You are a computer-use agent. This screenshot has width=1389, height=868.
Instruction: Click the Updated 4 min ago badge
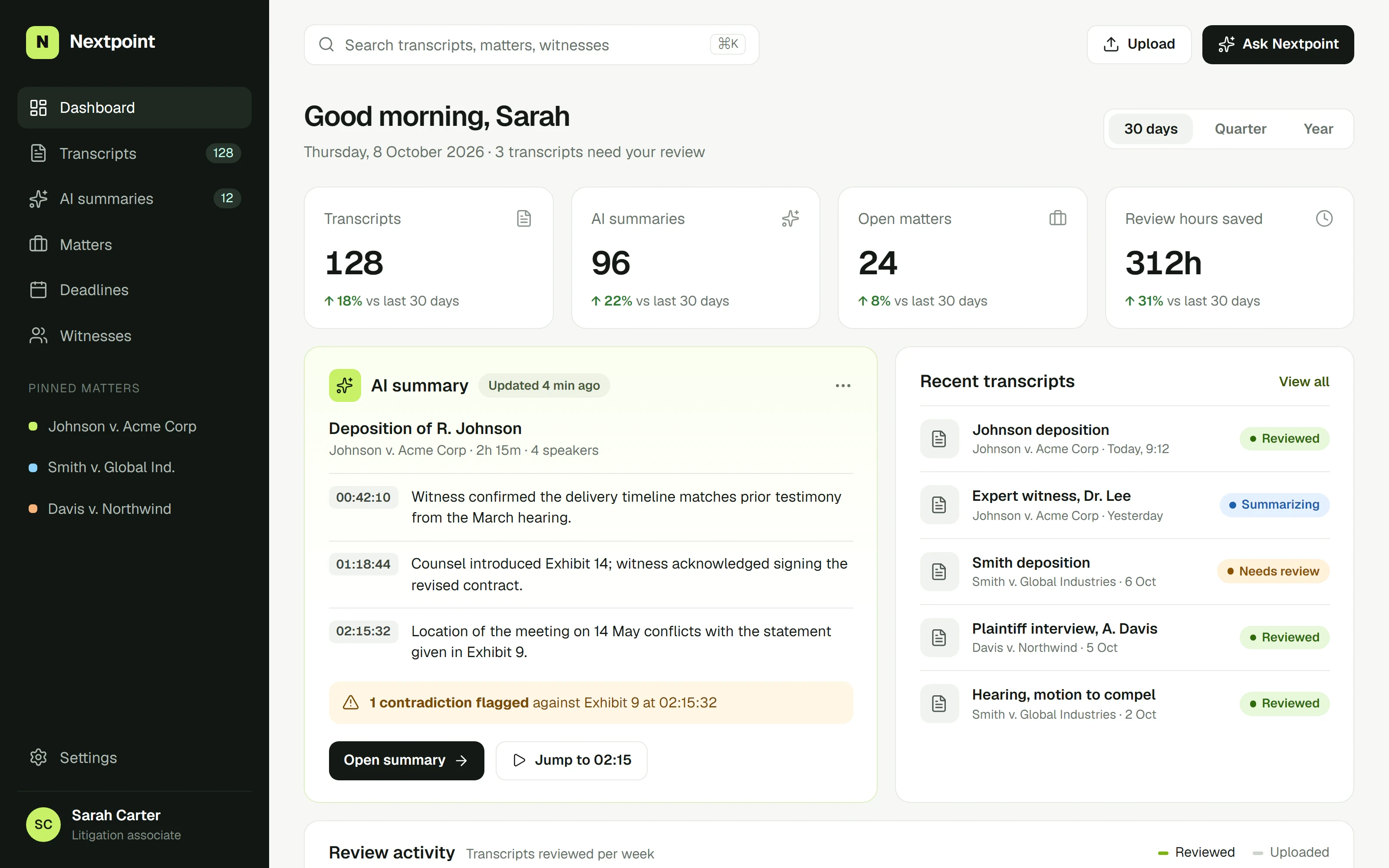click(543, 386)
